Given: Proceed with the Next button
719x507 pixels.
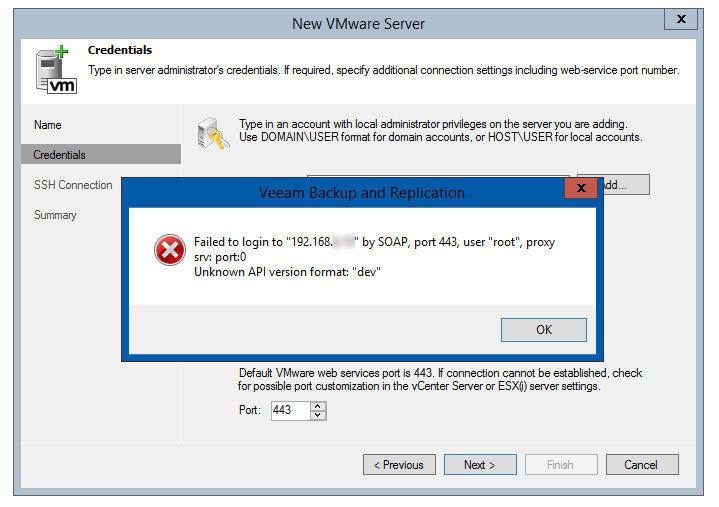Looking at the screenshot, I should 480,465.
